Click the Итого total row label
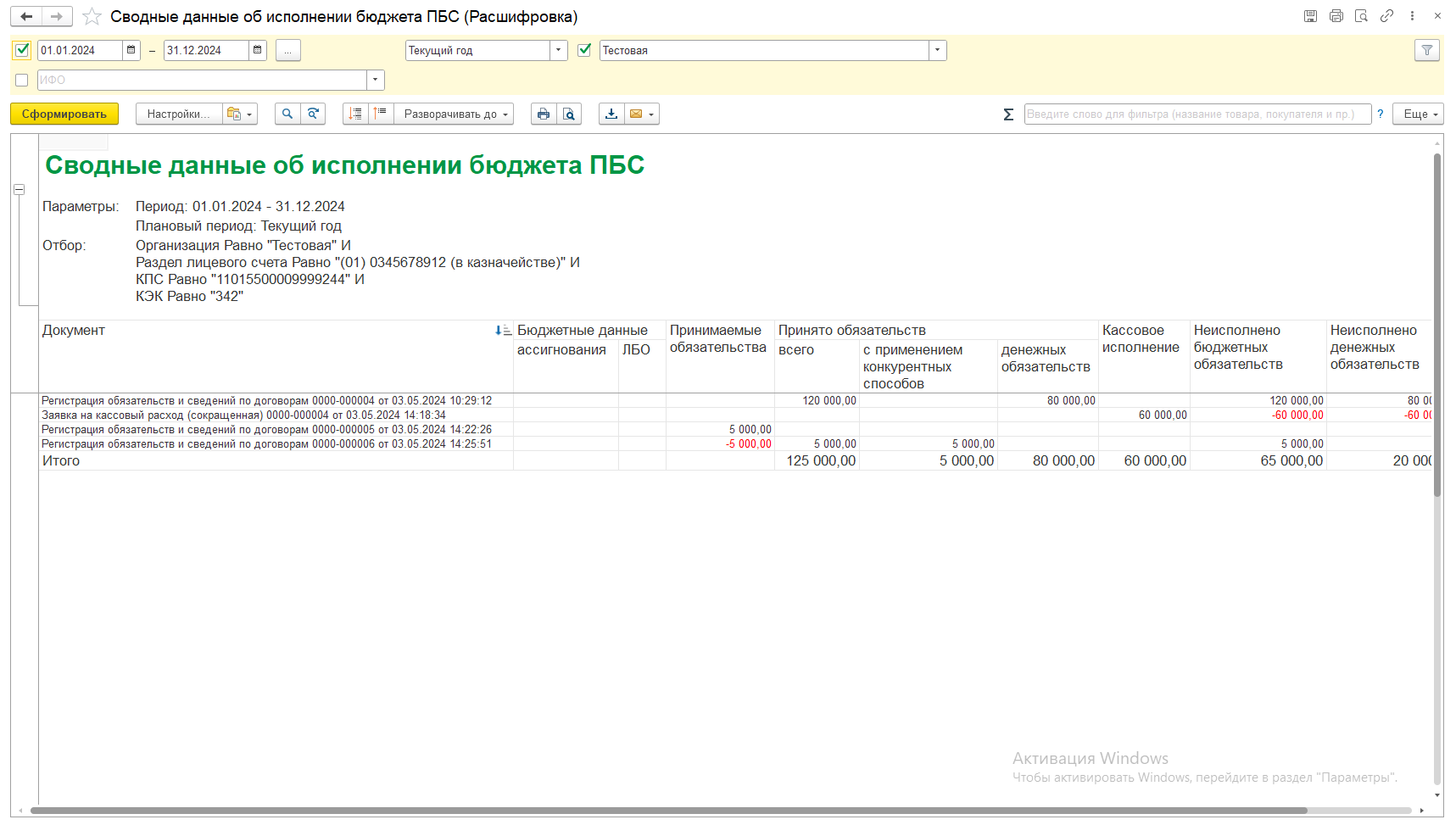 (x=61, y=460)
